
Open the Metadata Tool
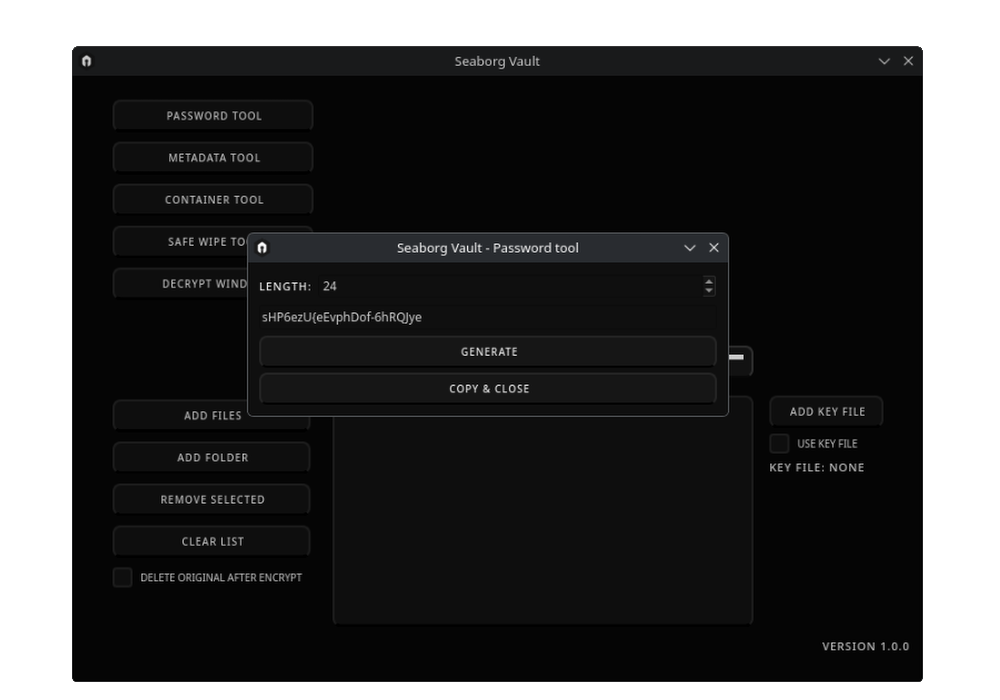click(213, 158)
